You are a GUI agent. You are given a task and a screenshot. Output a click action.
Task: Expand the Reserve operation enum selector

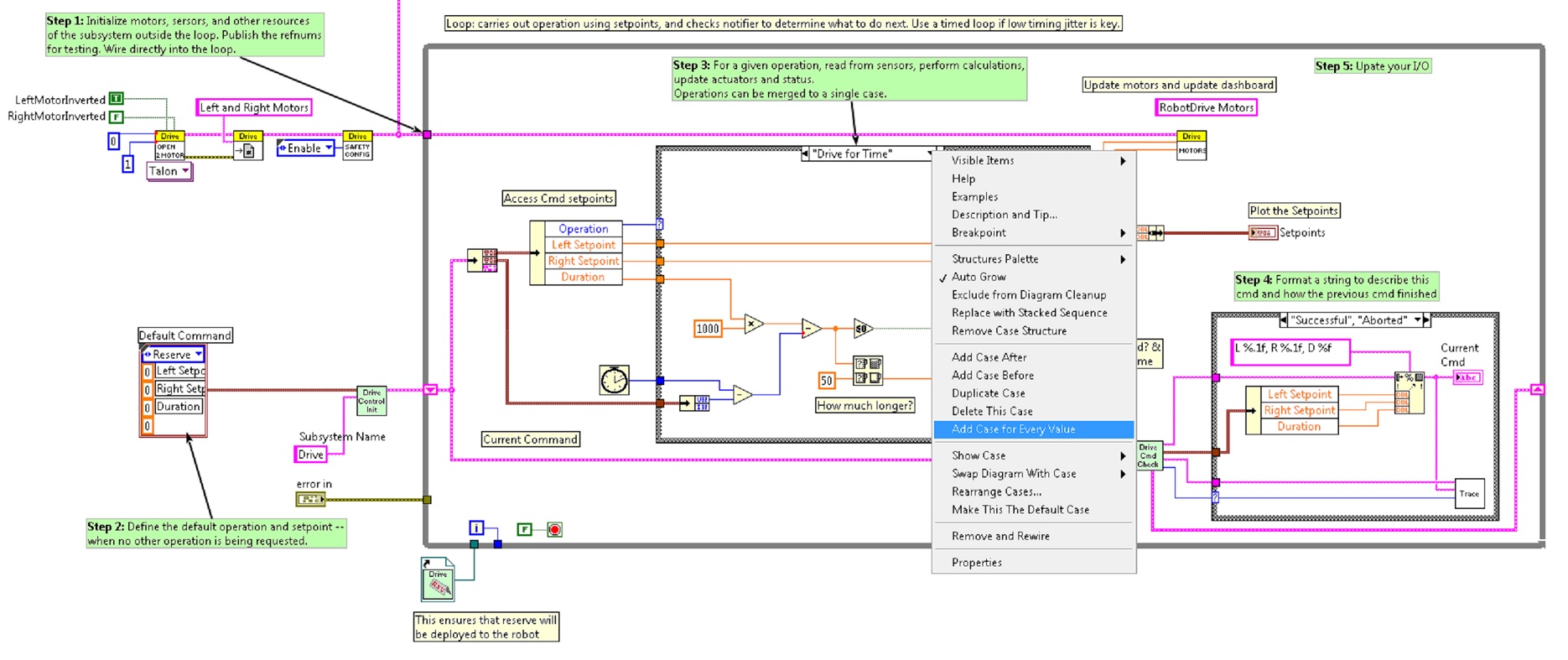point(174,355)
